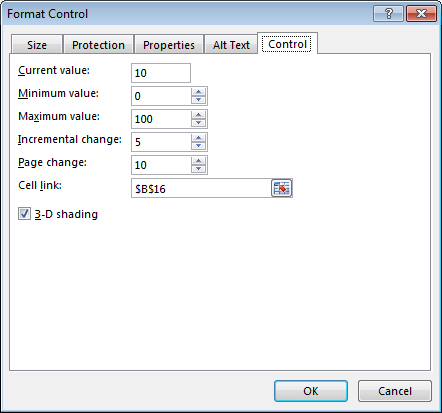This screenshot has height=413, width=442.
Task: Switch to the Size tab
Action: tap(37, 45)
